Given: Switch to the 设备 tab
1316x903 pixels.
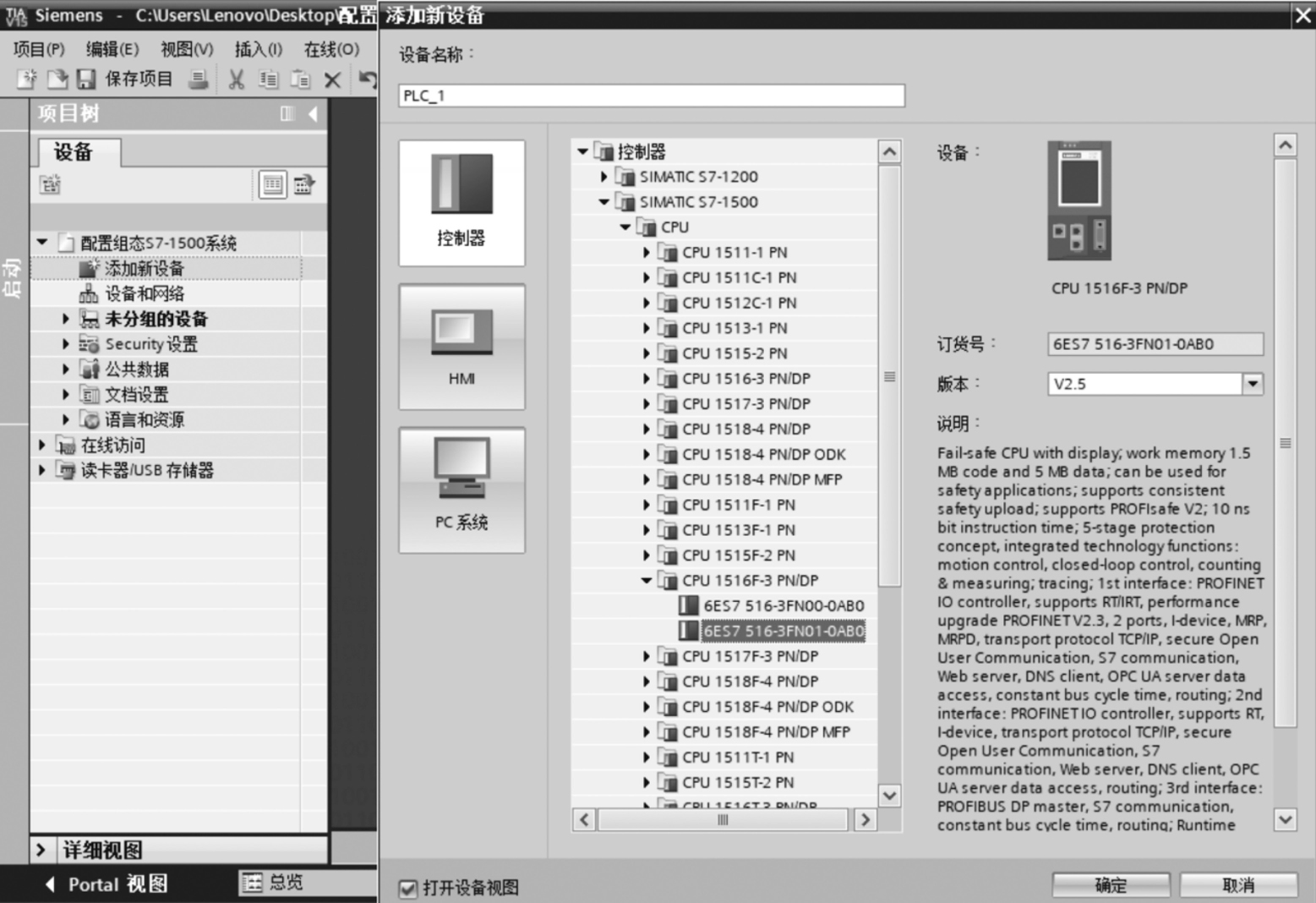Looking at the screenshot, I should (79, 152).
